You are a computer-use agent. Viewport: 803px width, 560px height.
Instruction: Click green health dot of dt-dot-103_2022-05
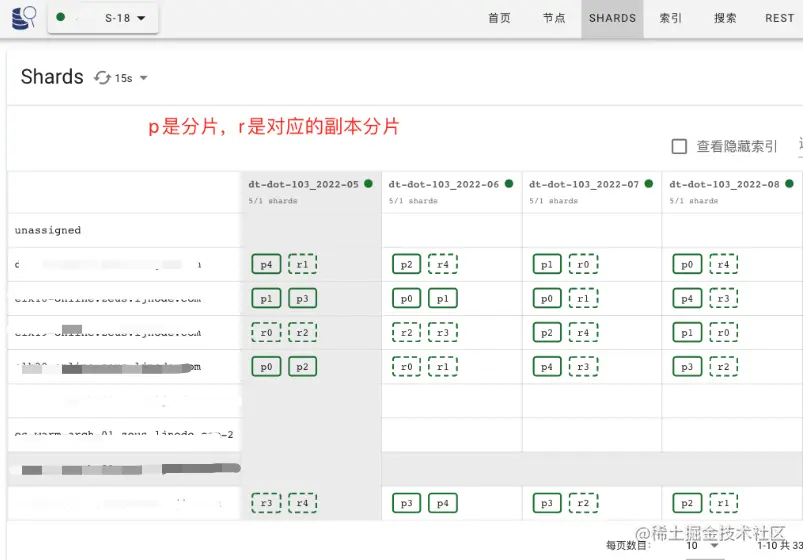[368, 183]
